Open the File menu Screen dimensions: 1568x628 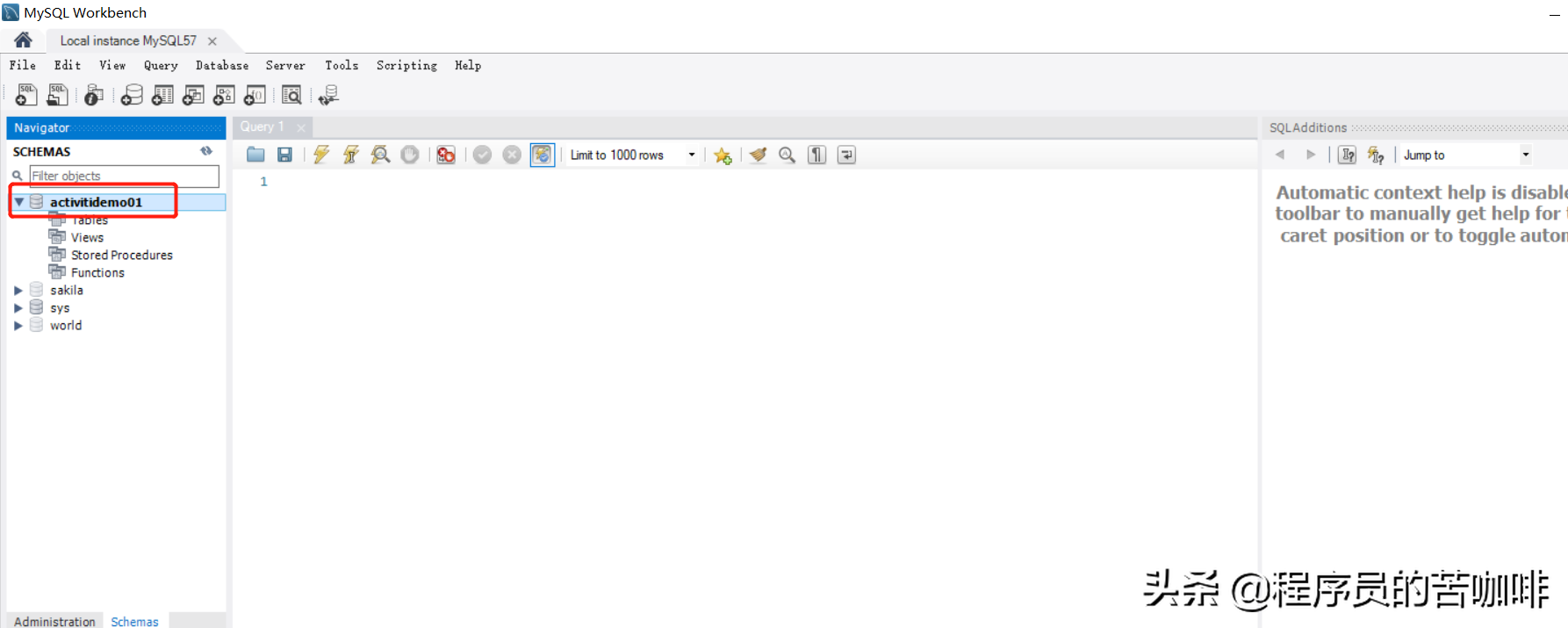(x=23, y=65)
